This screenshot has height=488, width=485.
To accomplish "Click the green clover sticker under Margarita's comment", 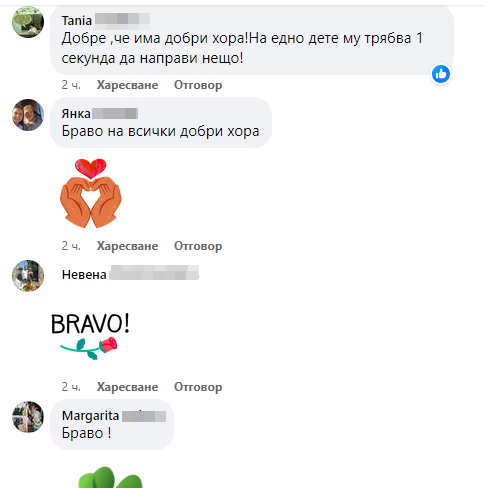I will (x=110, y=477).
